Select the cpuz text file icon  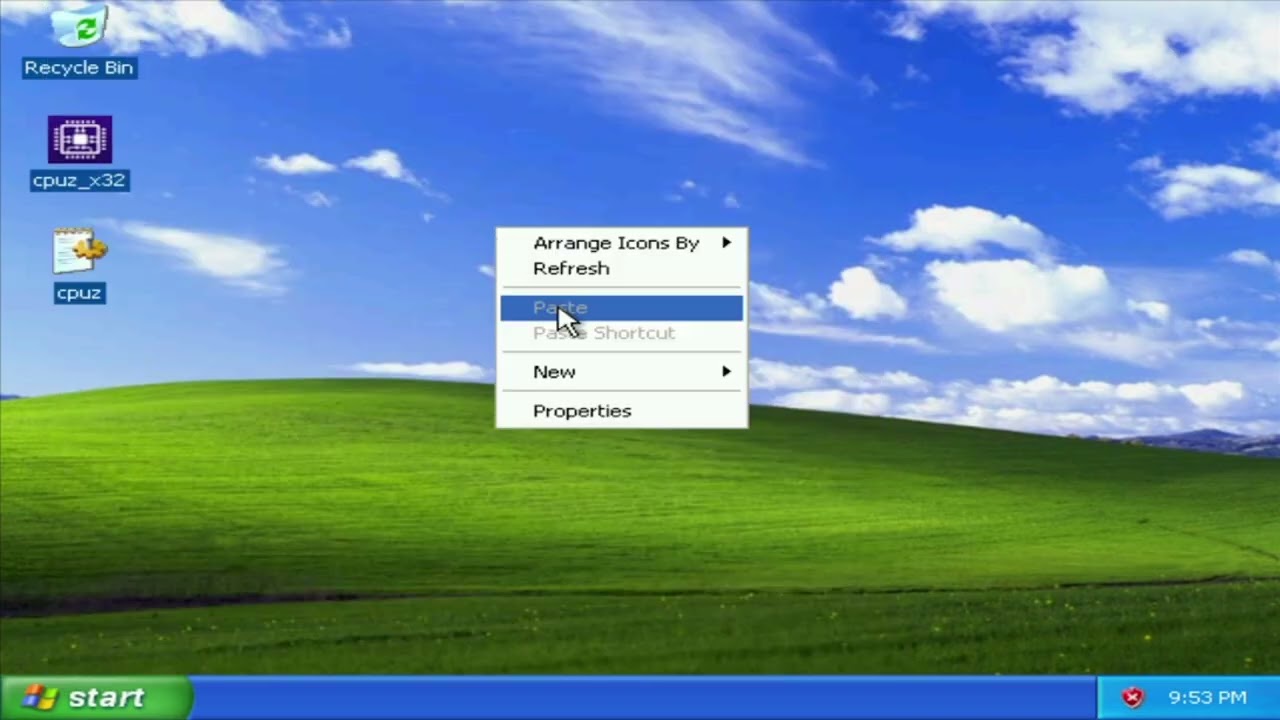[79, 251]
